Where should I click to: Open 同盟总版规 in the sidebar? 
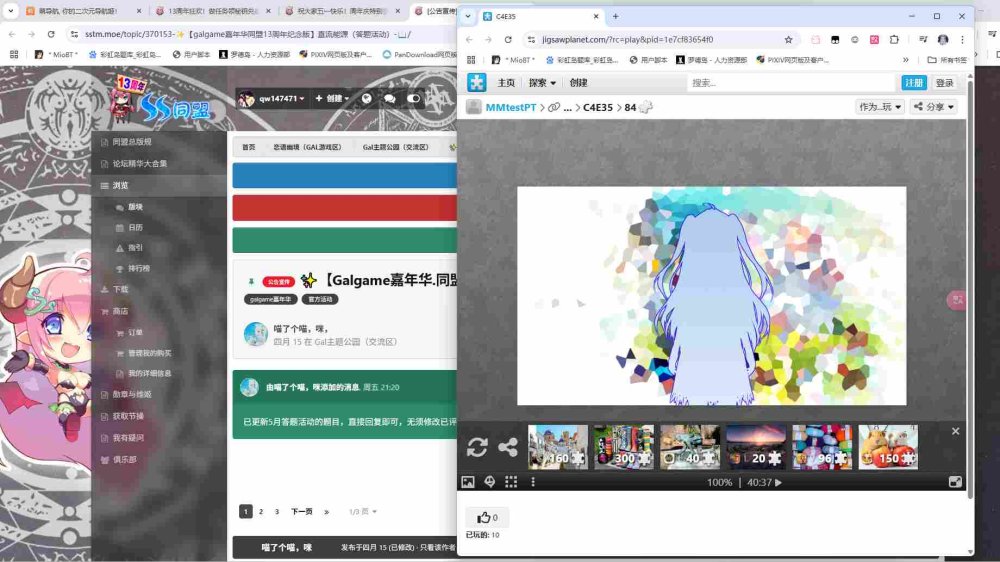(x=131, y=142)
